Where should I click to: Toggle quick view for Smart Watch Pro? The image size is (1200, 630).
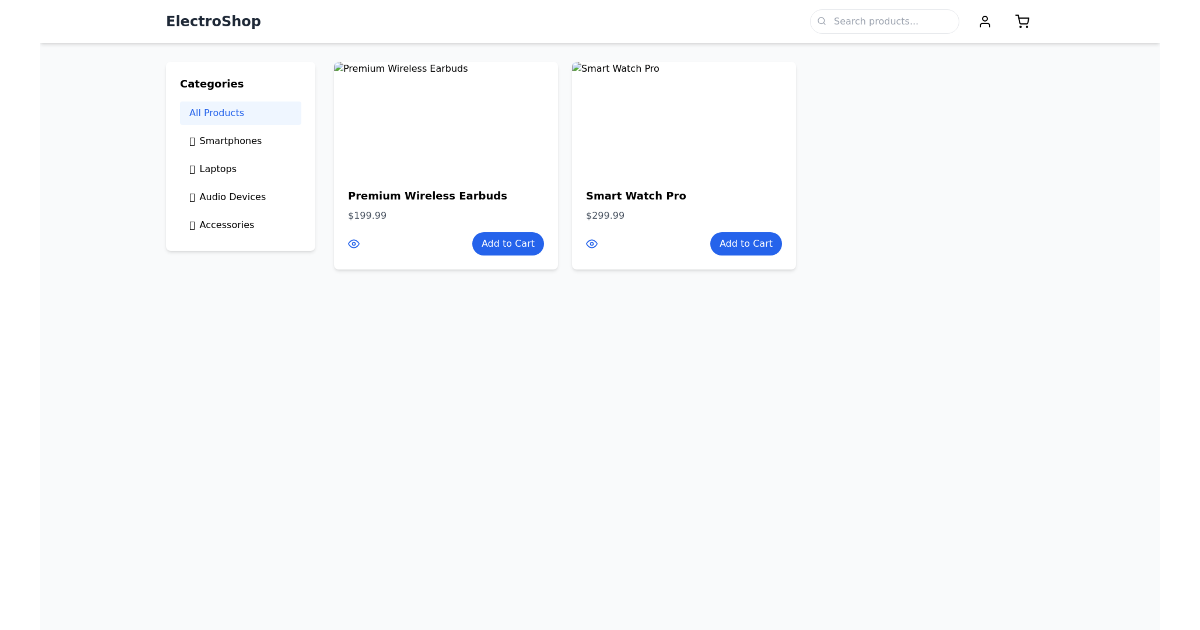tap(592, 243)
